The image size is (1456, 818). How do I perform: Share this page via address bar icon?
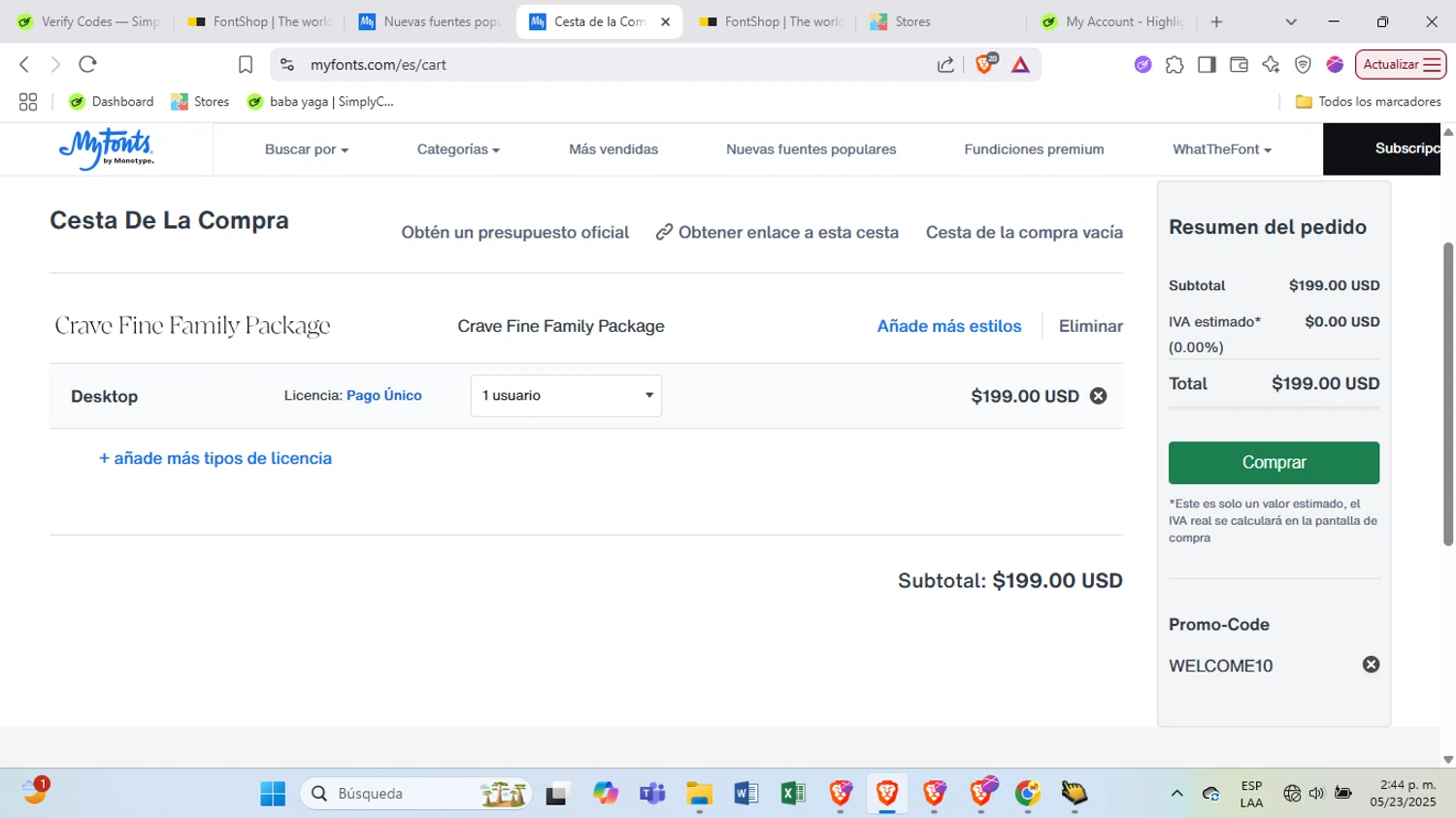(x=945, y=65)
